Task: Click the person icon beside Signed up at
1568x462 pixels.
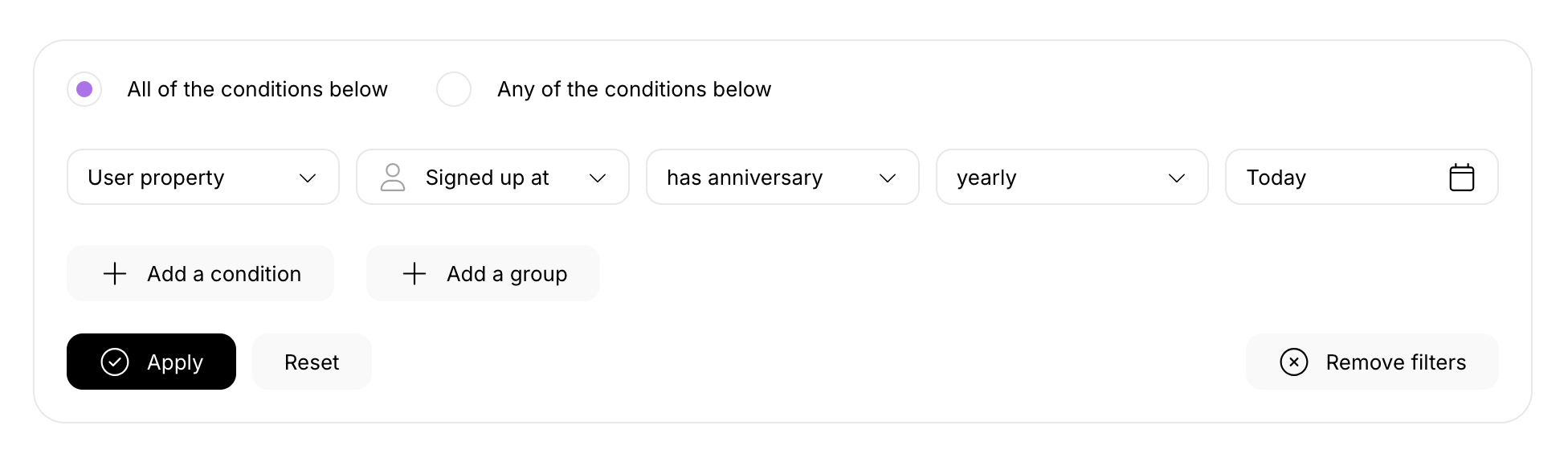Action: point(392,178)
